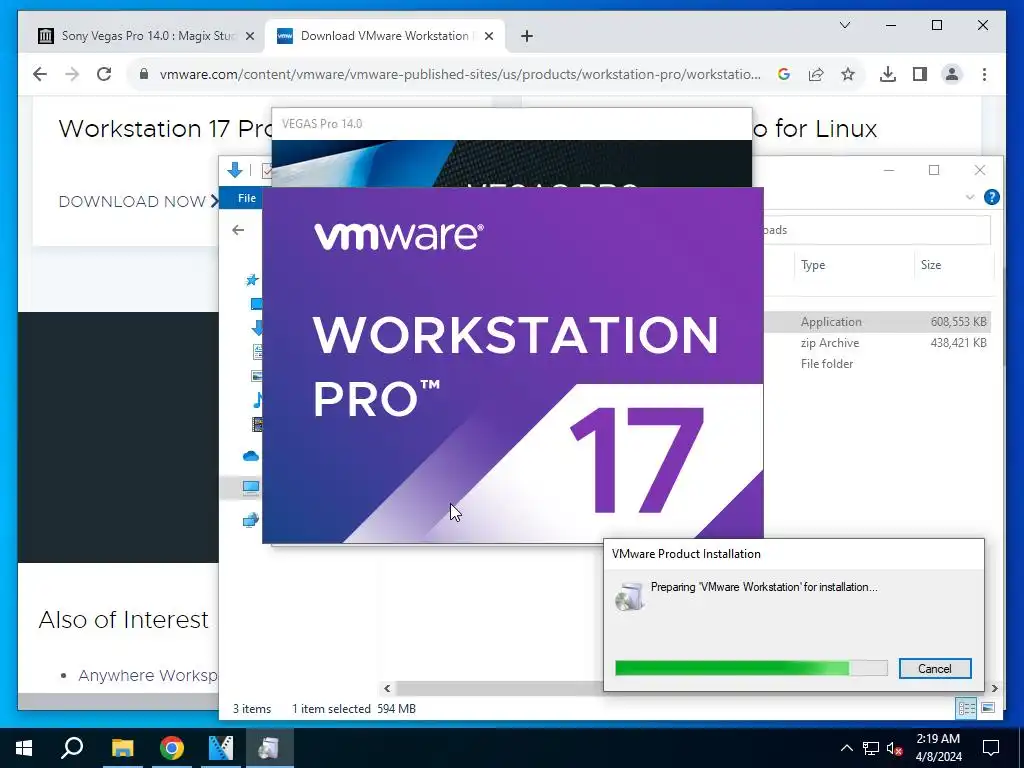The width and height of the screenshot is (1024, 768).
Task: Open Chrome profile avatar
Action: 952,74
